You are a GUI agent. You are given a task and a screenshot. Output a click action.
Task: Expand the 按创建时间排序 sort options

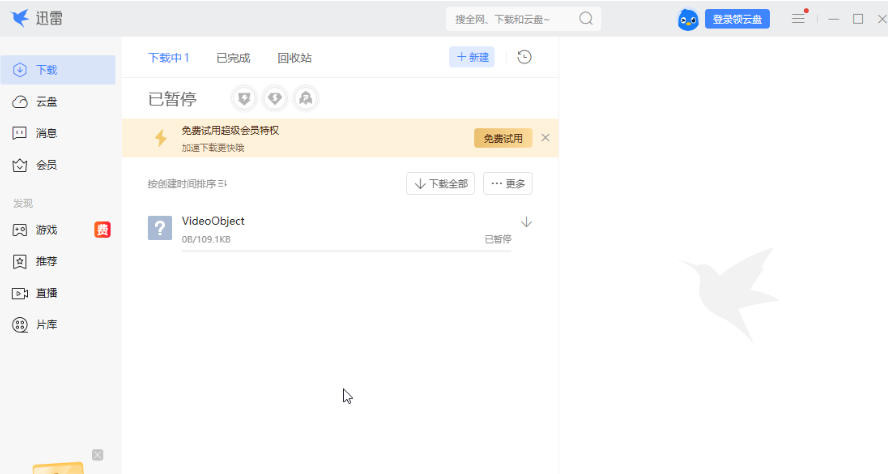[188, 184]
